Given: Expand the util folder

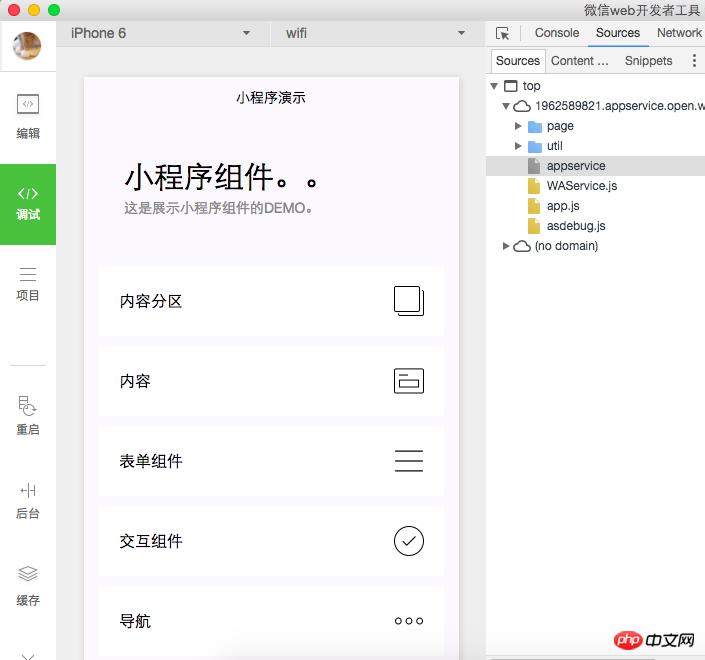Looking at the screenshot, I should [518, 146].
